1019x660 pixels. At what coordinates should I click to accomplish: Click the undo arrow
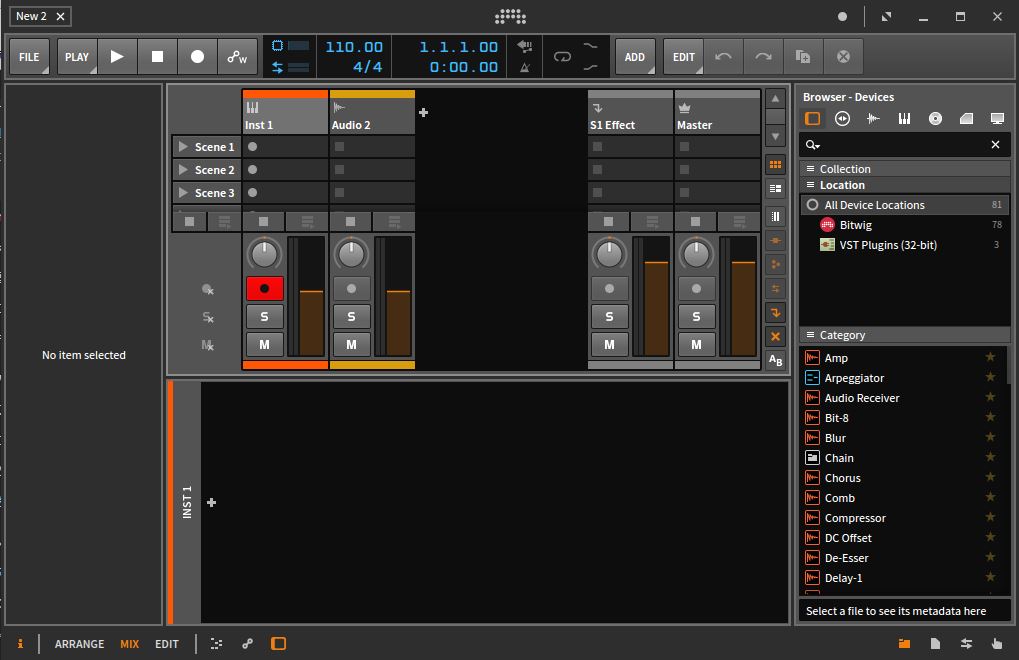(x=723, y=57)
